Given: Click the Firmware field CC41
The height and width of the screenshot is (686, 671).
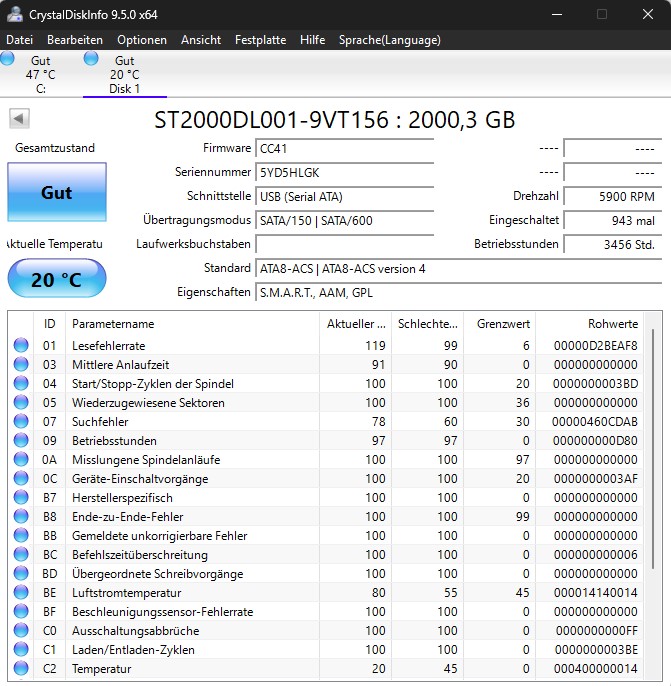Looking at the screenshot, I should point(345,149).
